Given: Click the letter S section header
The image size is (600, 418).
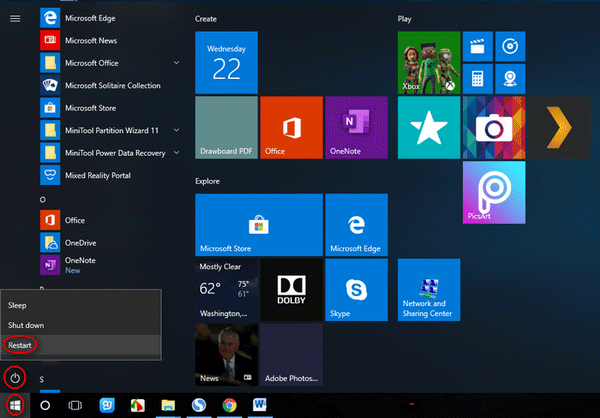Looking at the screenshot, I should (42, 379).
